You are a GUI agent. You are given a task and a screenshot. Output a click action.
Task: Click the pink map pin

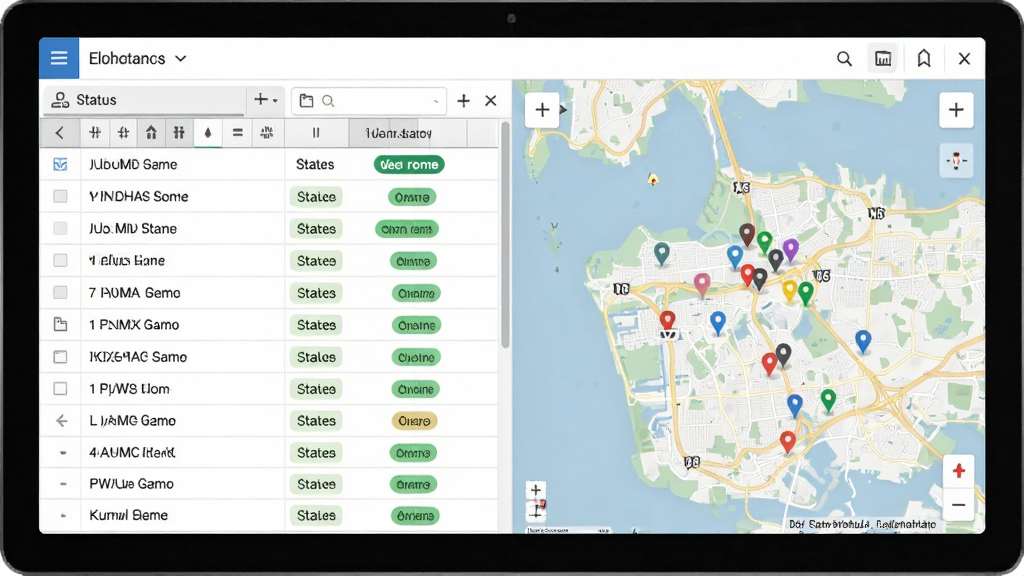tap(702, 285)
